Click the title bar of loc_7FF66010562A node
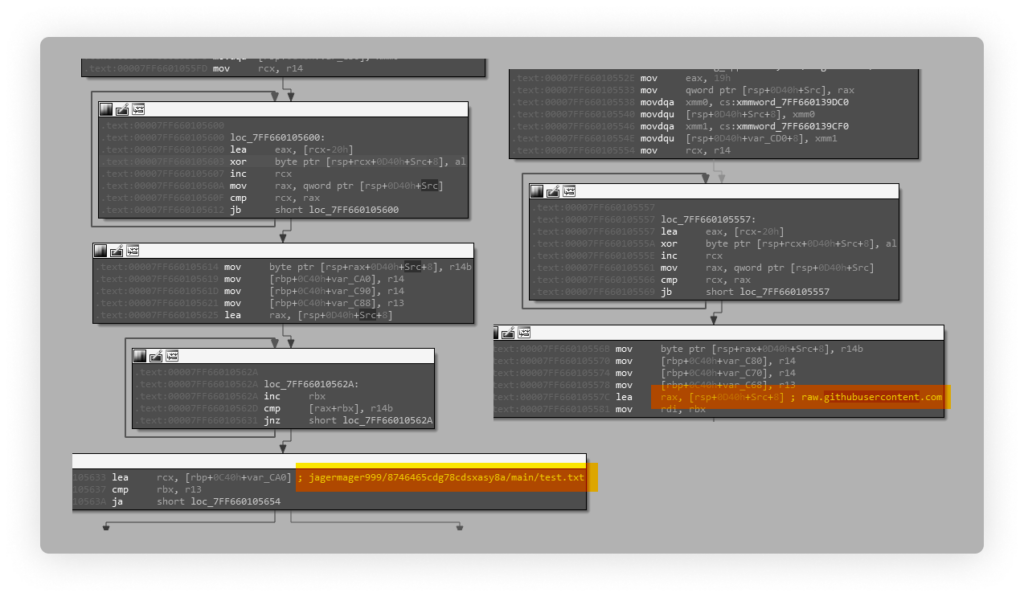 pos(283,356)
